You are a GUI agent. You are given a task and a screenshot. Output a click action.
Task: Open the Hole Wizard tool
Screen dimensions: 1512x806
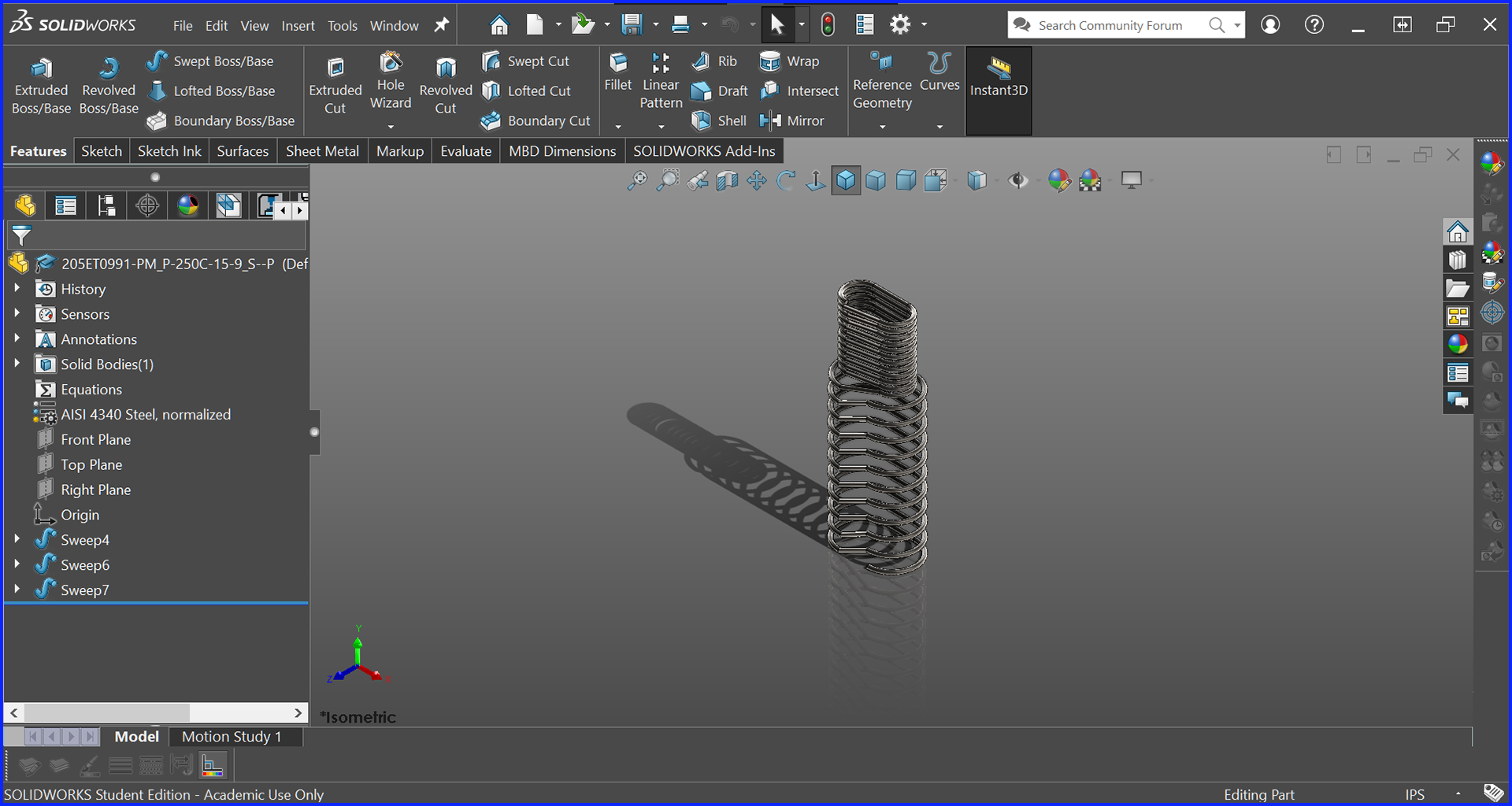pyautogui.click(x=391, y=81)
